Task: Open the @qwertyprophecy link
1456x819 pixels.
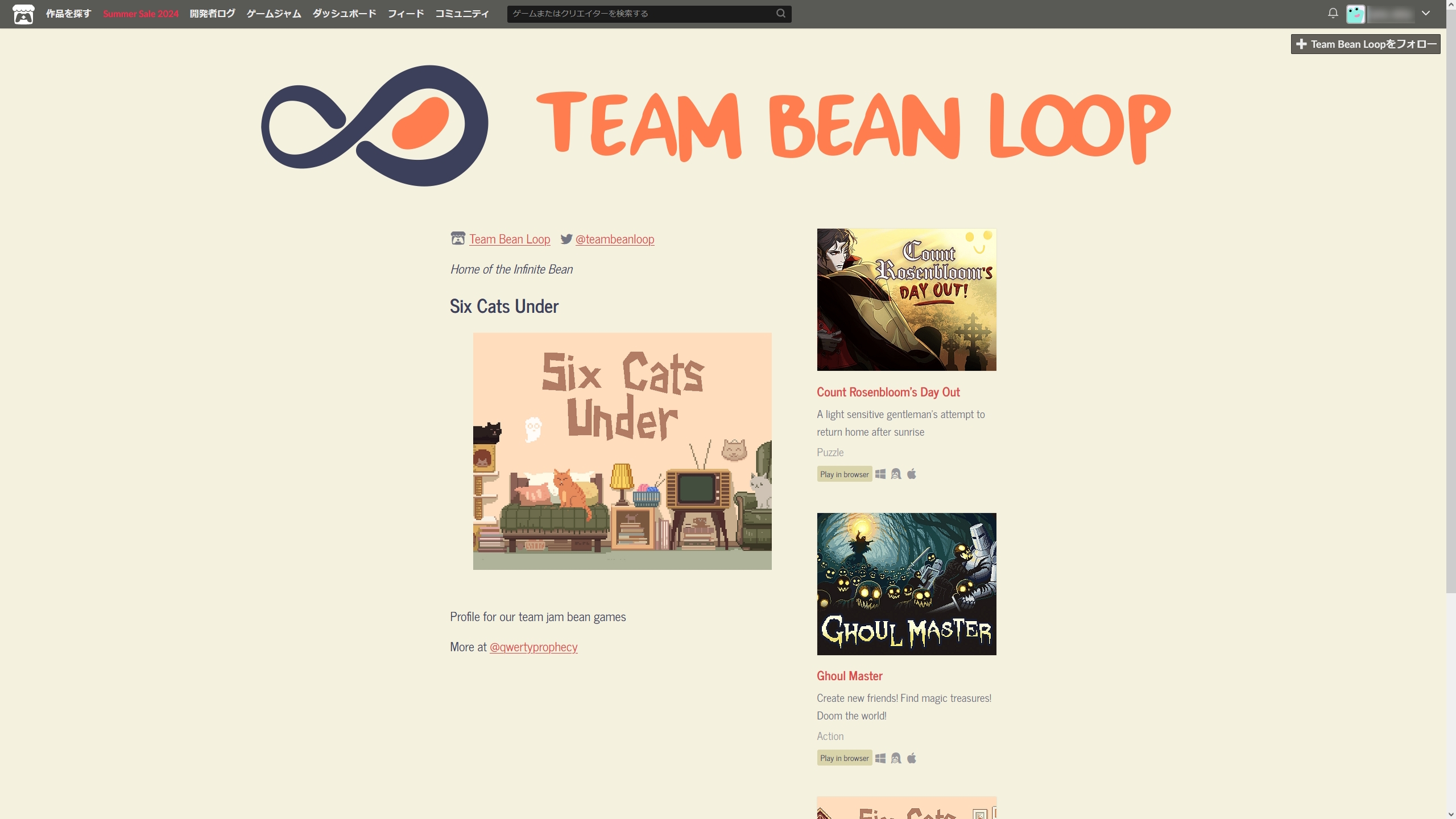Action: (x=533, y=647)
